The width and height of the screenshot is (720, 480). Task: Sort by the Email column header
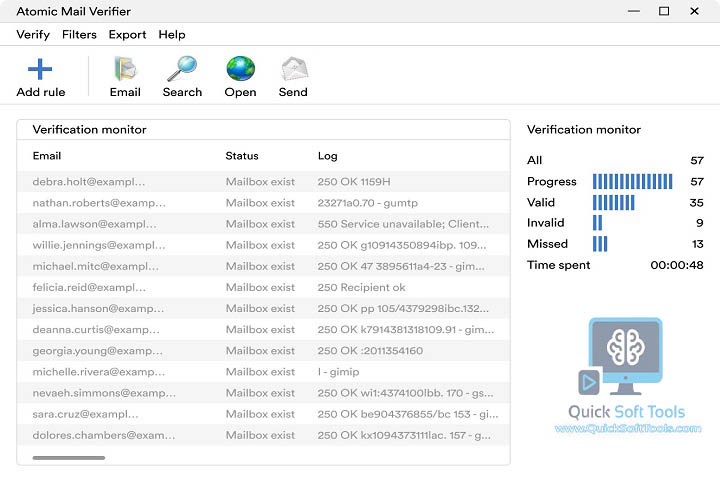pos(47,156)
